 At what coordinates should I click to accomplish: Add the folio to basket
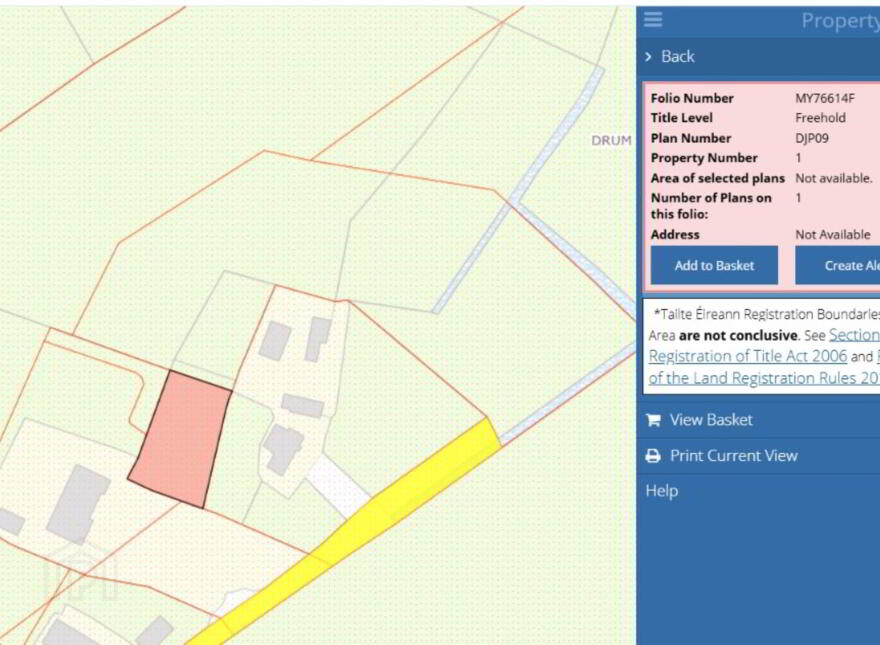pyautogui.click(x=714, y=266)
